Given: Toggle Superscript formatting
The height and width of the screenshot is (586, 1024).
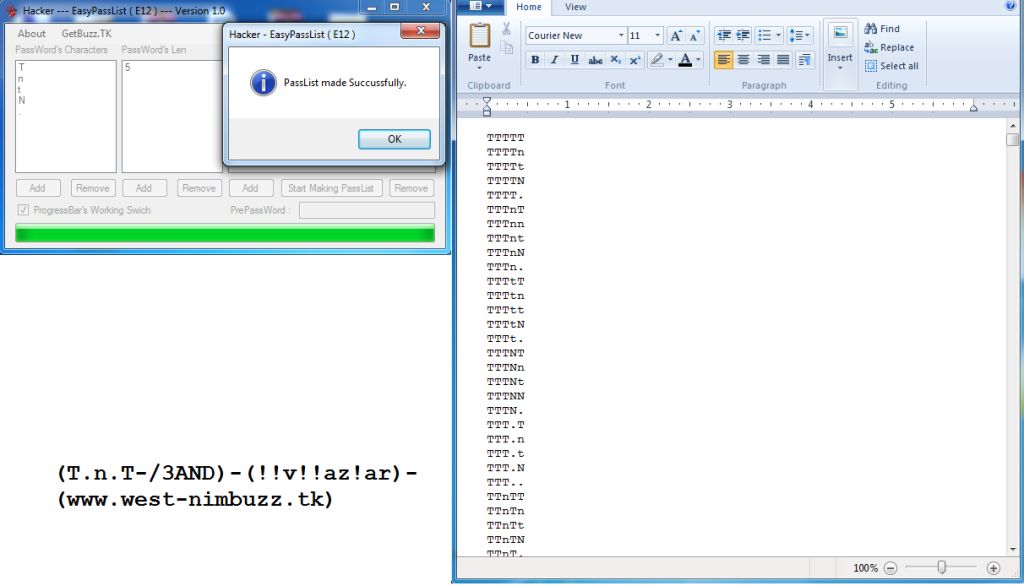Looking at the screenshot, I should [635, 60].
